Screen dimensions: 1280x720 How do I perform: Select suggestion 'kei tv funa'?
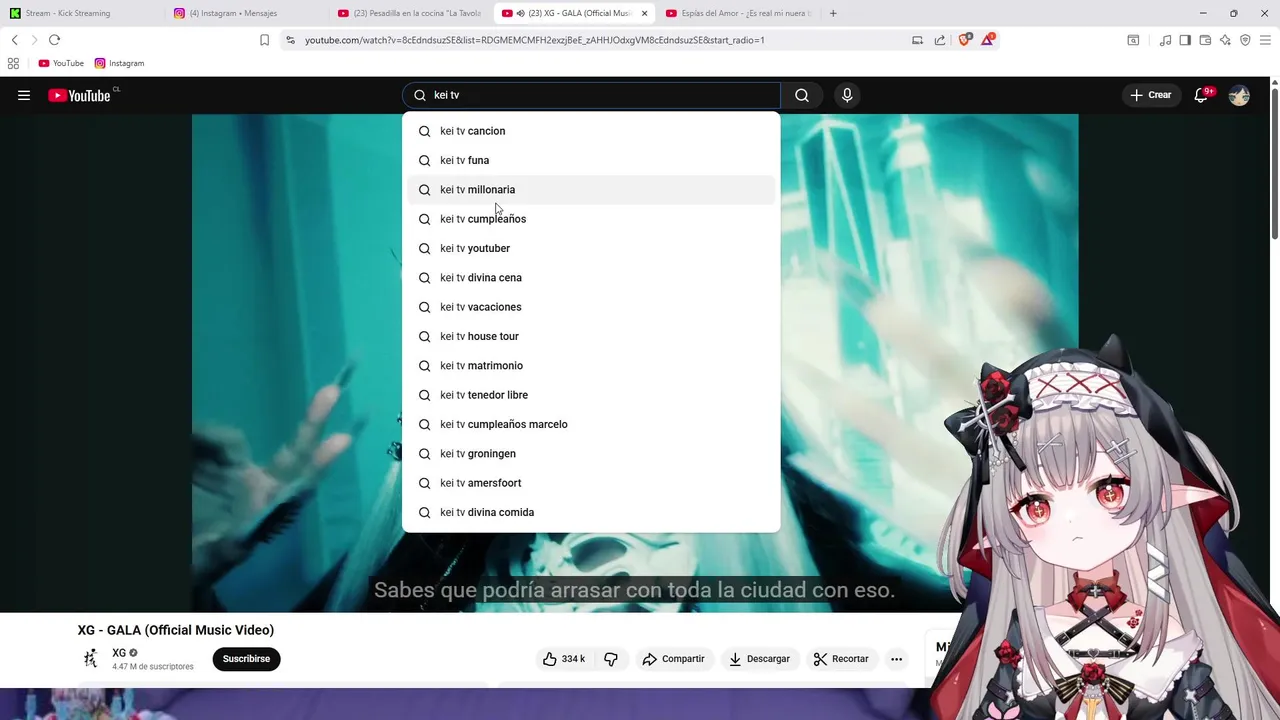coord(591,160)
